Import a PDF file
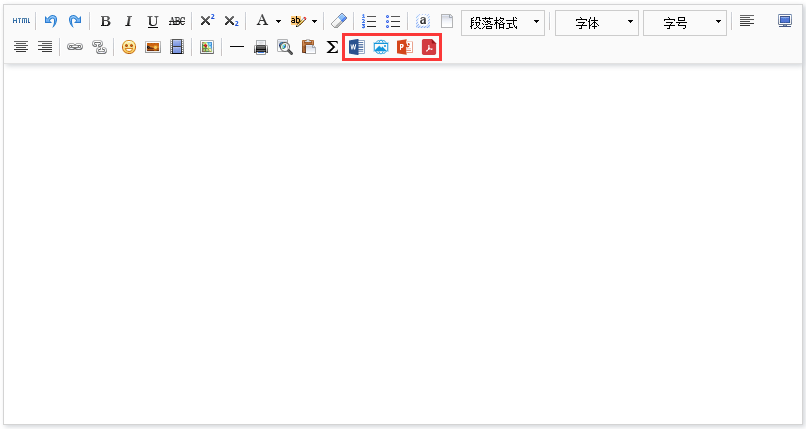This screenshot has width=806, height=429. click(x=429, y=47)
